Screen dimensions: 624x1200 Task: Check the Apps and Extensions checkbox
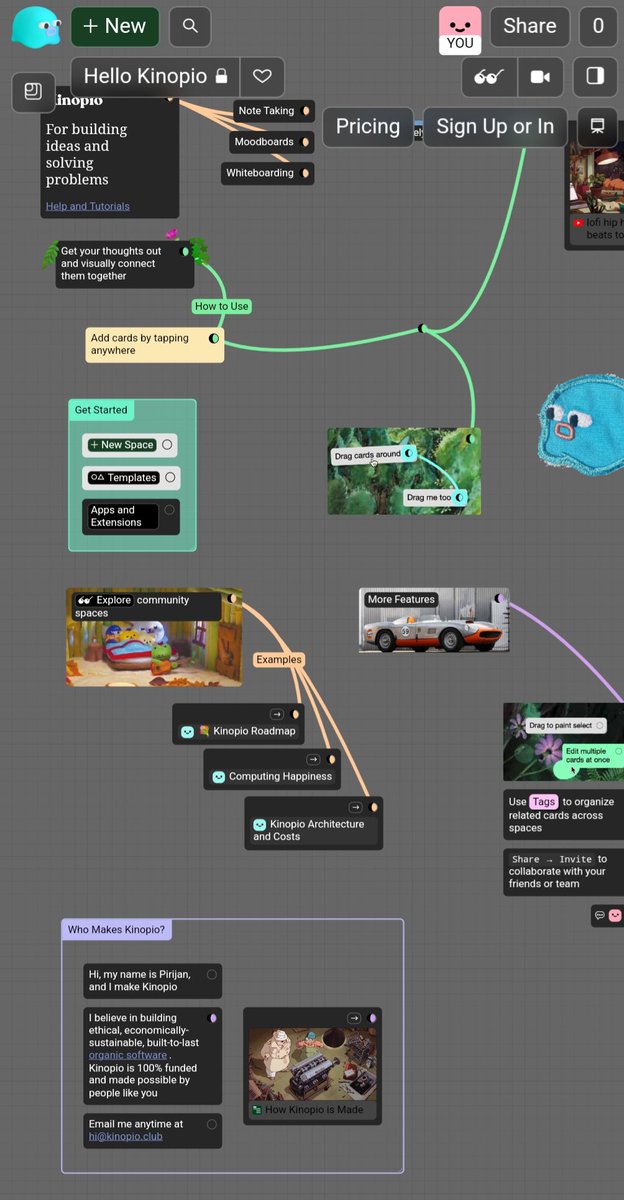coord(169,510)
